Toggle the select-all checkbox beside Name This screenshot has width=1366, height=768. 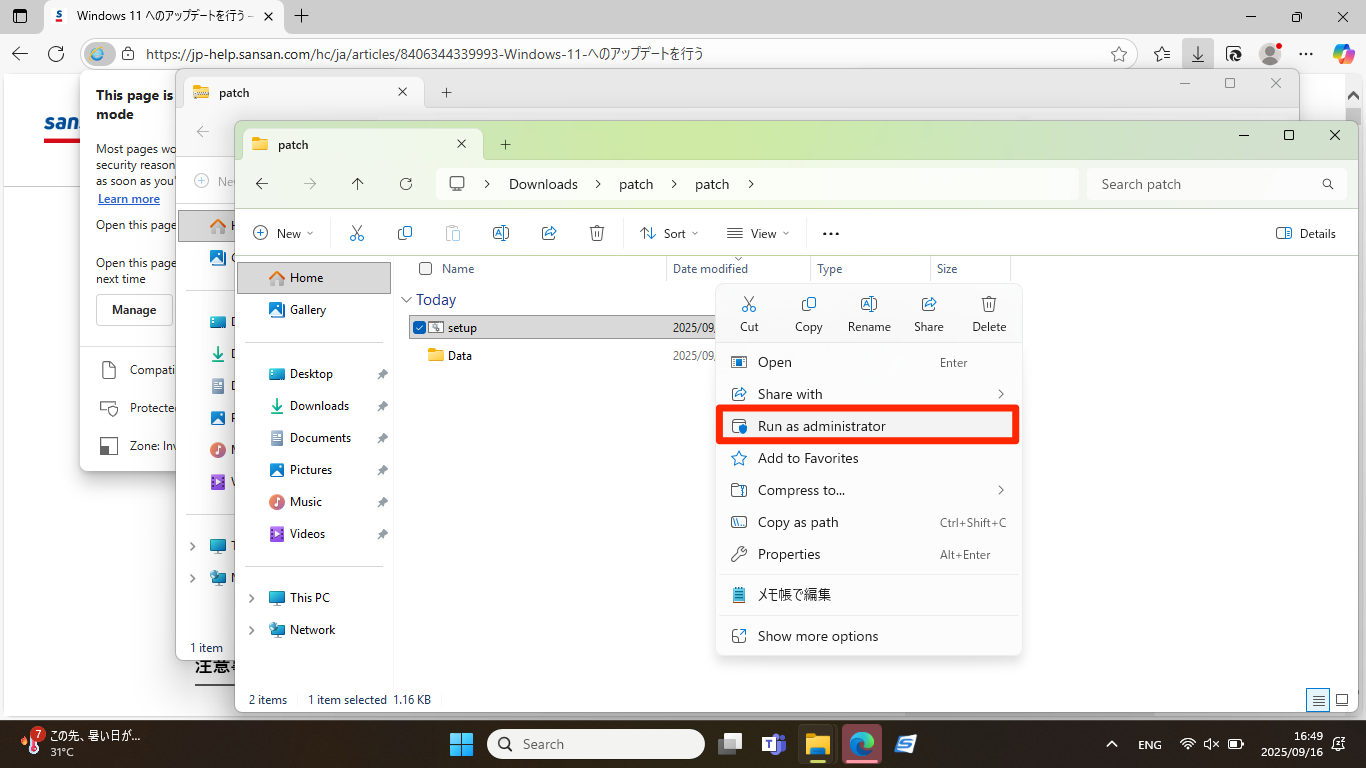coord(426,269)
